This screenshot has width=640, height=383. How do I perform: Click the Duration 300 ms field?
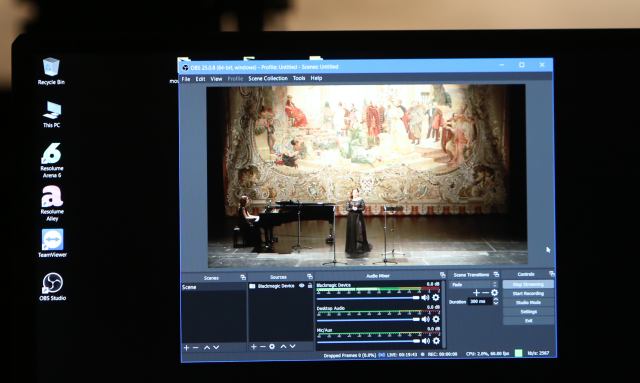(x=480, y=301)
